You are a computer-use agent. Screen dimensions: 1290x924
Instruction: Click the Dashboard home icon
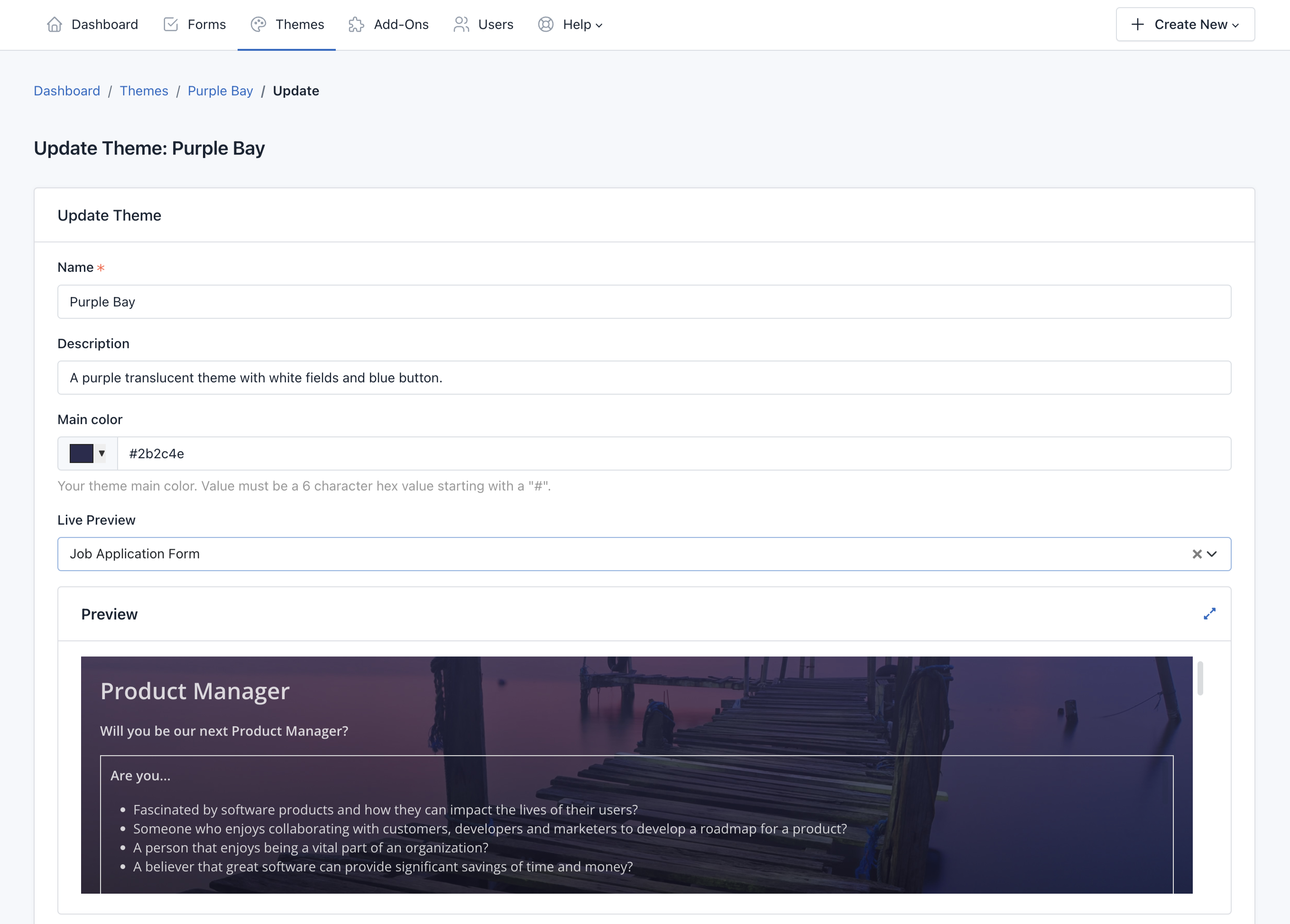click(x=55, y=25)
